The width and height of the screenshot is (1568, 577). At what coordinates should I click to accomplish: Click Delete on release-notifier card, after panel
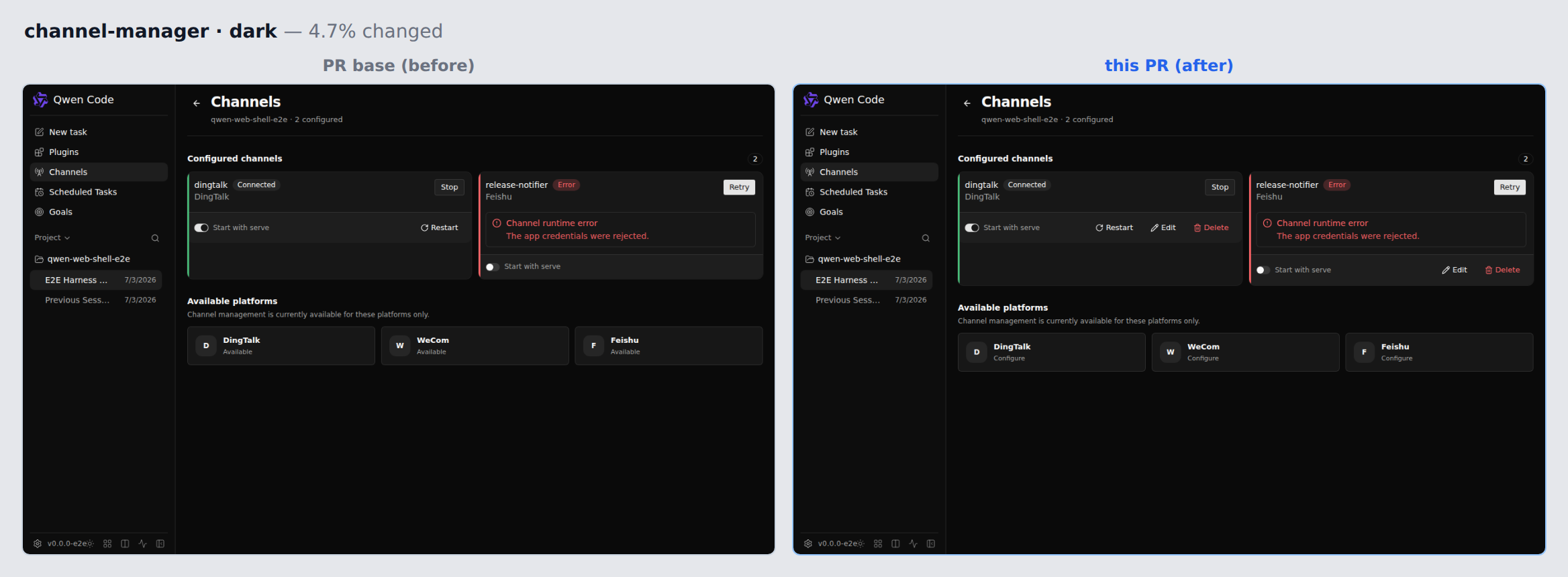coord(1502,270)
